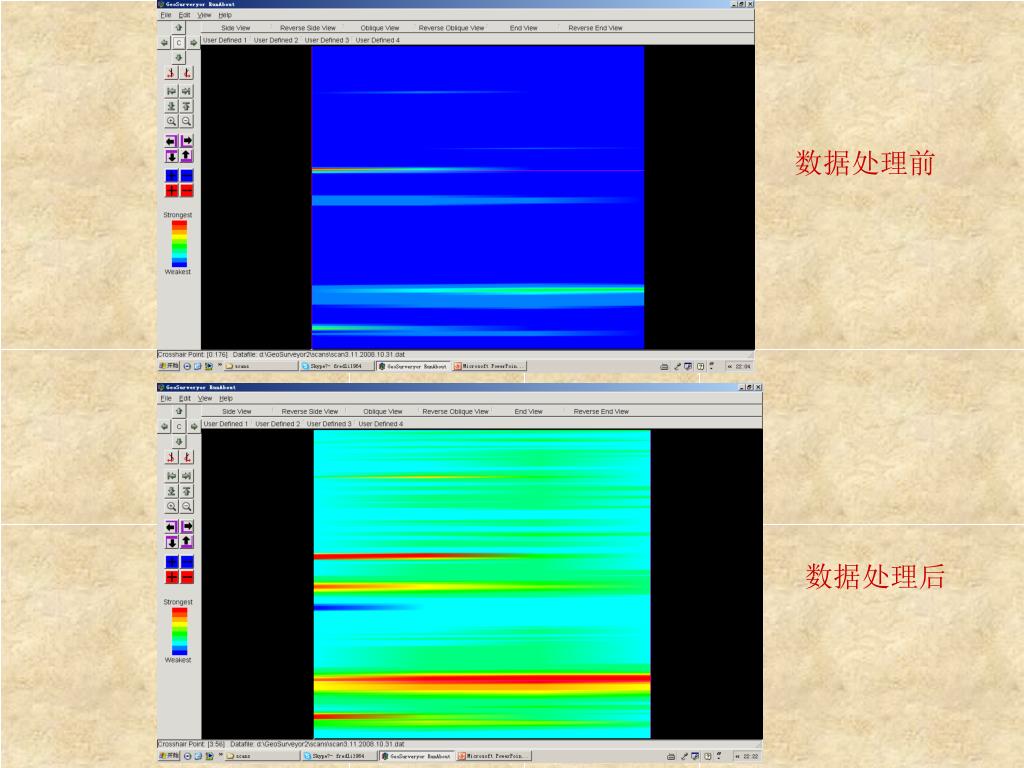Click blue plus button in upper window

coord(171,176)
